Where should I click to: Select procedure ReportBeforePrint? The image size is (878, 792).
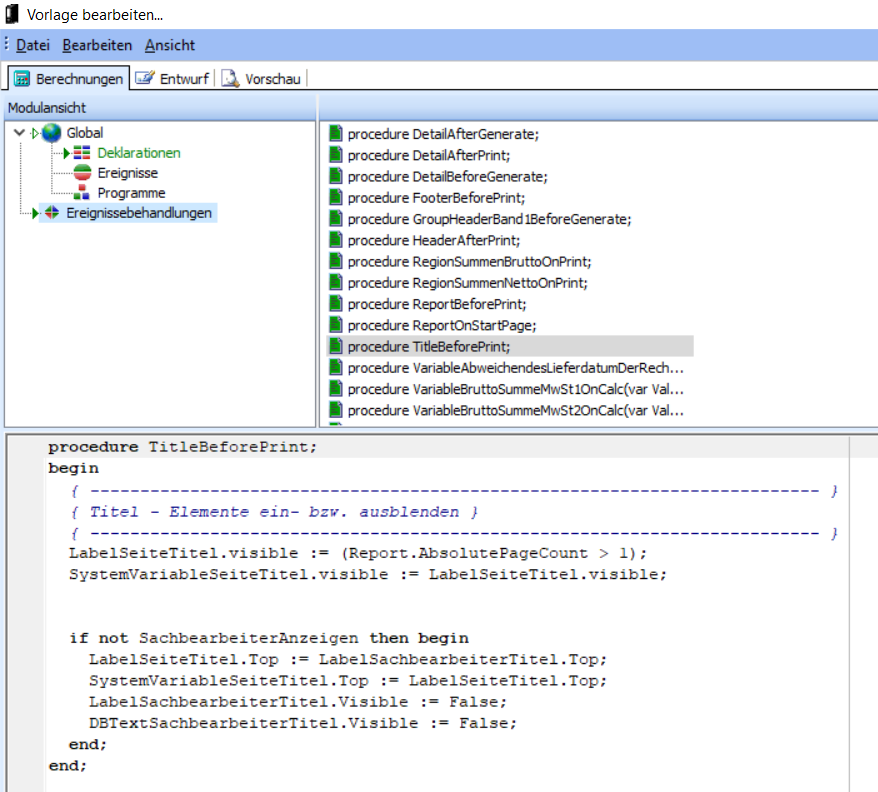pos(437,305)
